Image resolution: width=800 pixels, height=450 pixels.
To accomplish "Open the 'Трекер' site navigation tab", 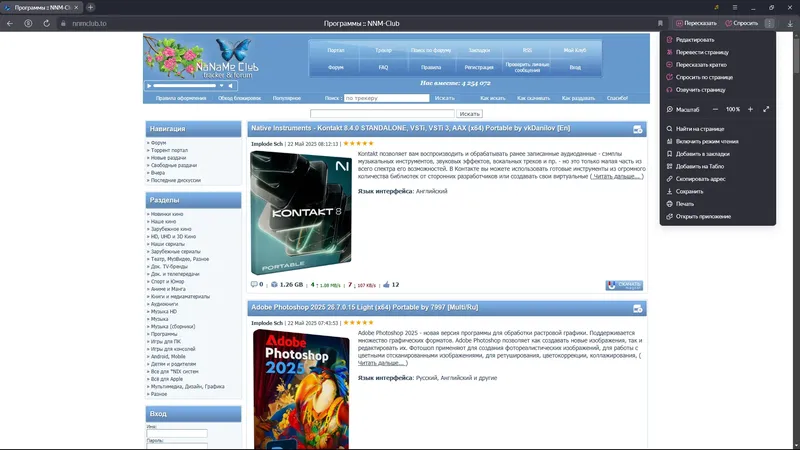I will tap(383, 51).
